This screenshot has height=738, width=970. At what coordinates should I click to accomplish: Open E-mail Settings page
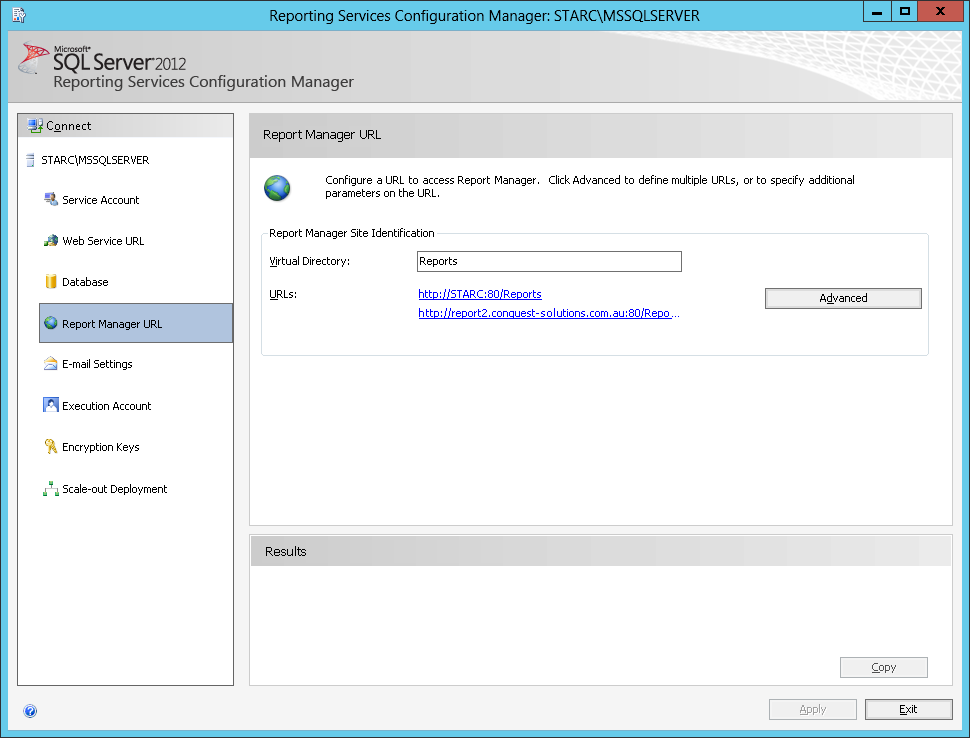click(x=97, y=364)
